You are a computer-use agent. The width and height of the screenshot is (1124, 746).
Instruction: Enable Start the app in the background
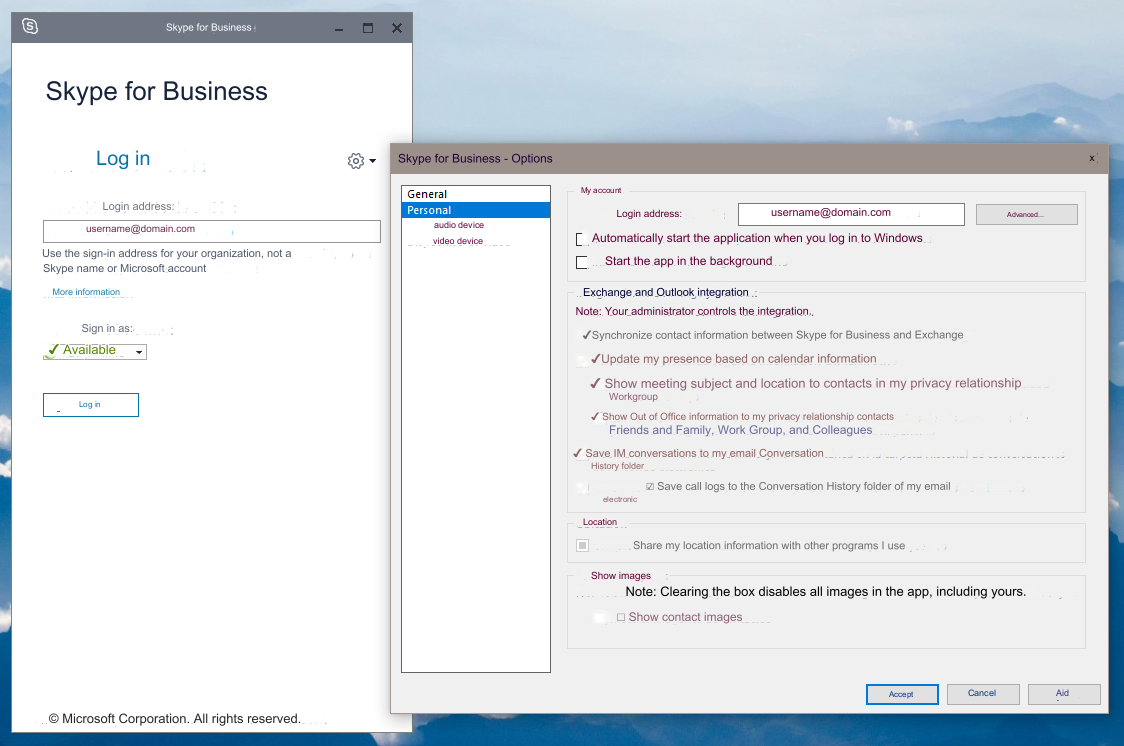[x=581, y=262]
